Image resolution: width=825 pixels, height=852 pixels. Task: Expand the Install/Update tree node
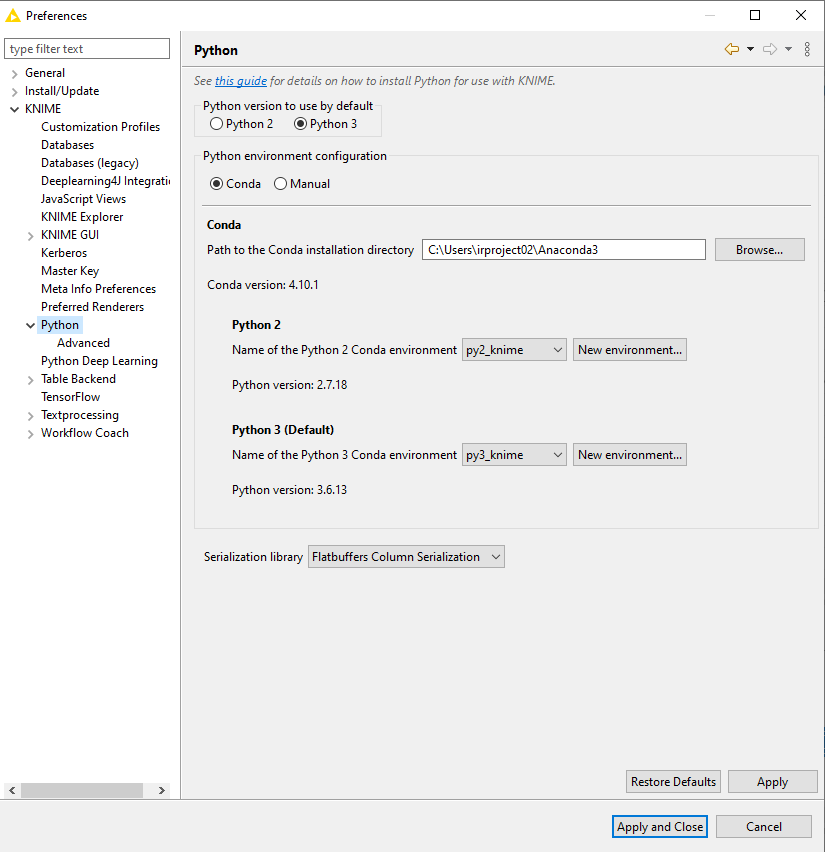coord(15,92)
